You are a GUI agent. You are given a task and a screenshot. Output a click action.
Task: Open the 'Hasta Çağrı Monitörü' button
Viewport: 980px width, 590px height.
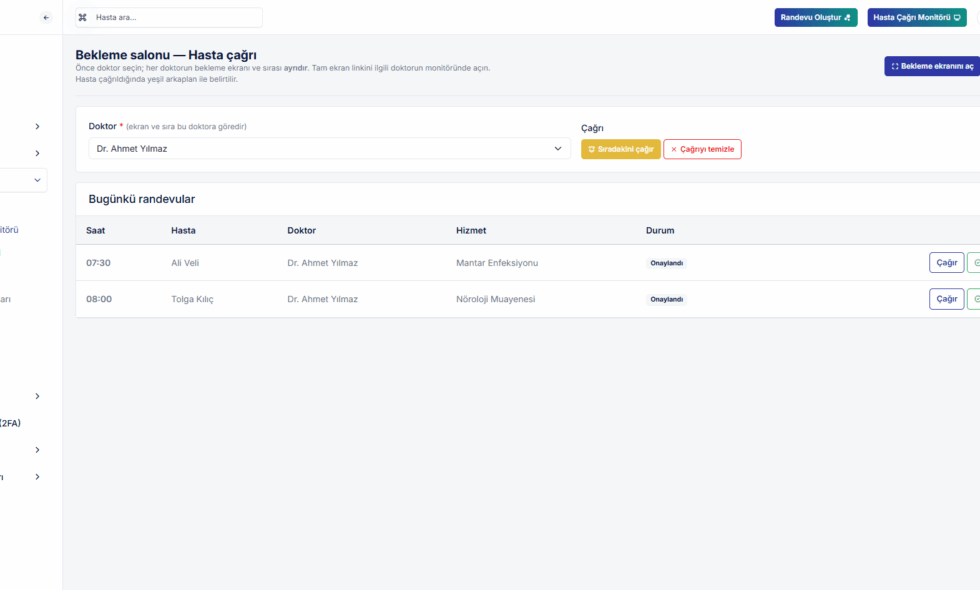(x=916, y=17)
